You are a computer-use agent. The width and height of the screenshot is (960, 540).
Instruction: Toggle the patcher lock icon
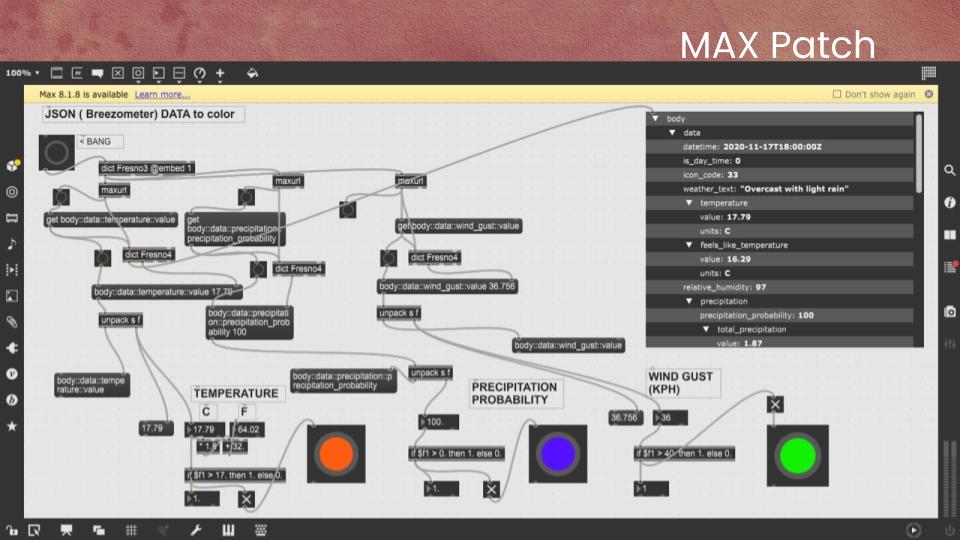click(x=11, y=530)
